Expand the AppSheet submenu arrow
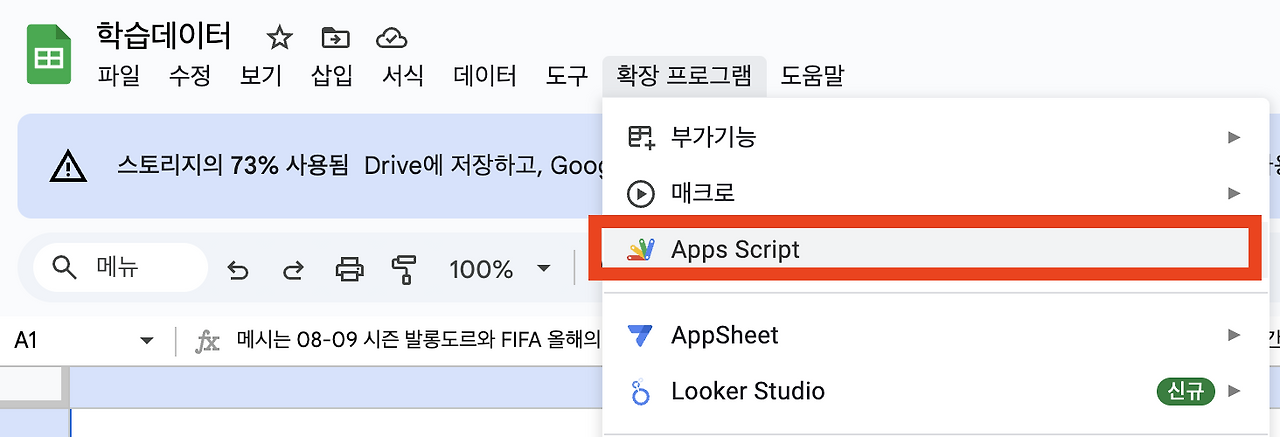The width and height of the screenshot is (1280, 437). [1235, 335]
